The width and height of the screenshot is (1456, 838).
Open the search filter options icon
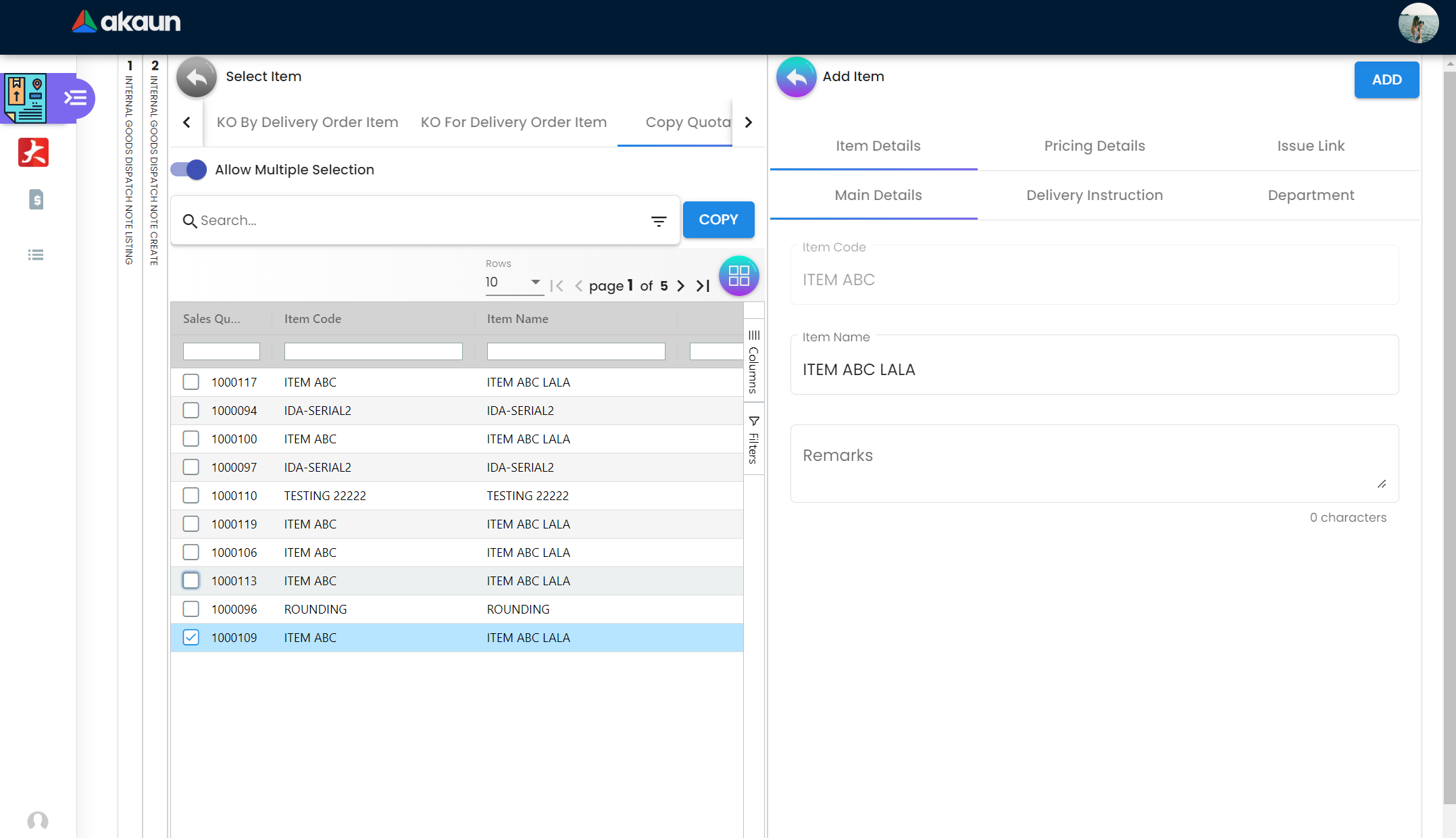pyautogui.click(x=658, y=221)
